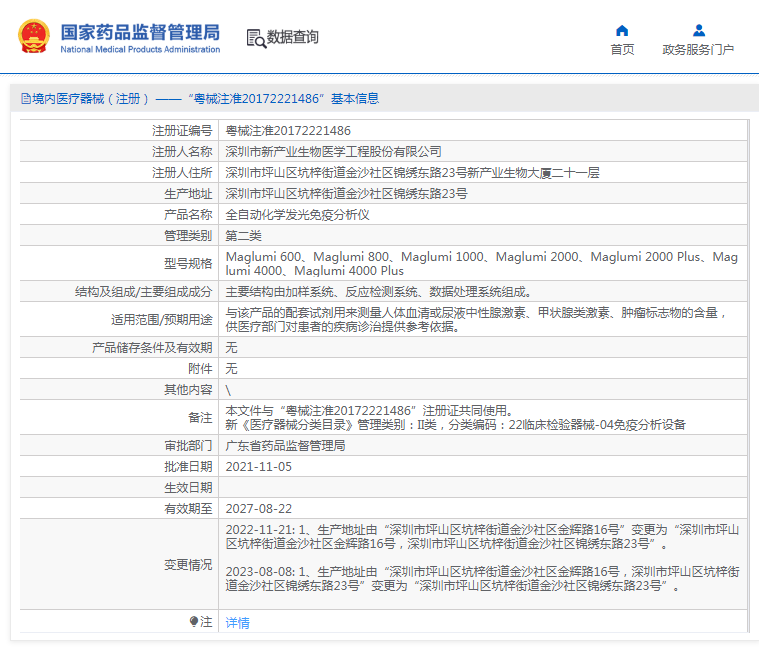This screenshot has width=759, height=655.
Task: Click the 管理类别 row label
Action: (188, 236)
